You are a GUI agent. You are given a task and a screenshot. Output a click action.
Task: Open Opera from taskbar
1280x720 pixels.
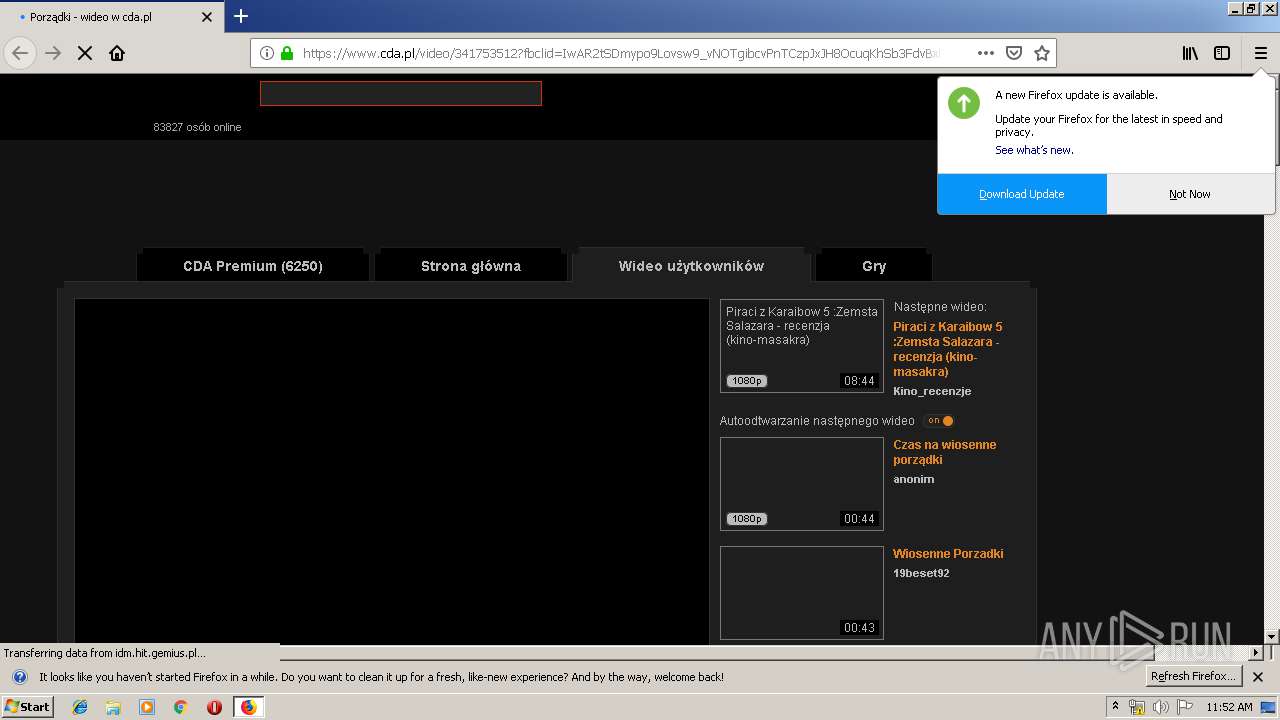214,707
